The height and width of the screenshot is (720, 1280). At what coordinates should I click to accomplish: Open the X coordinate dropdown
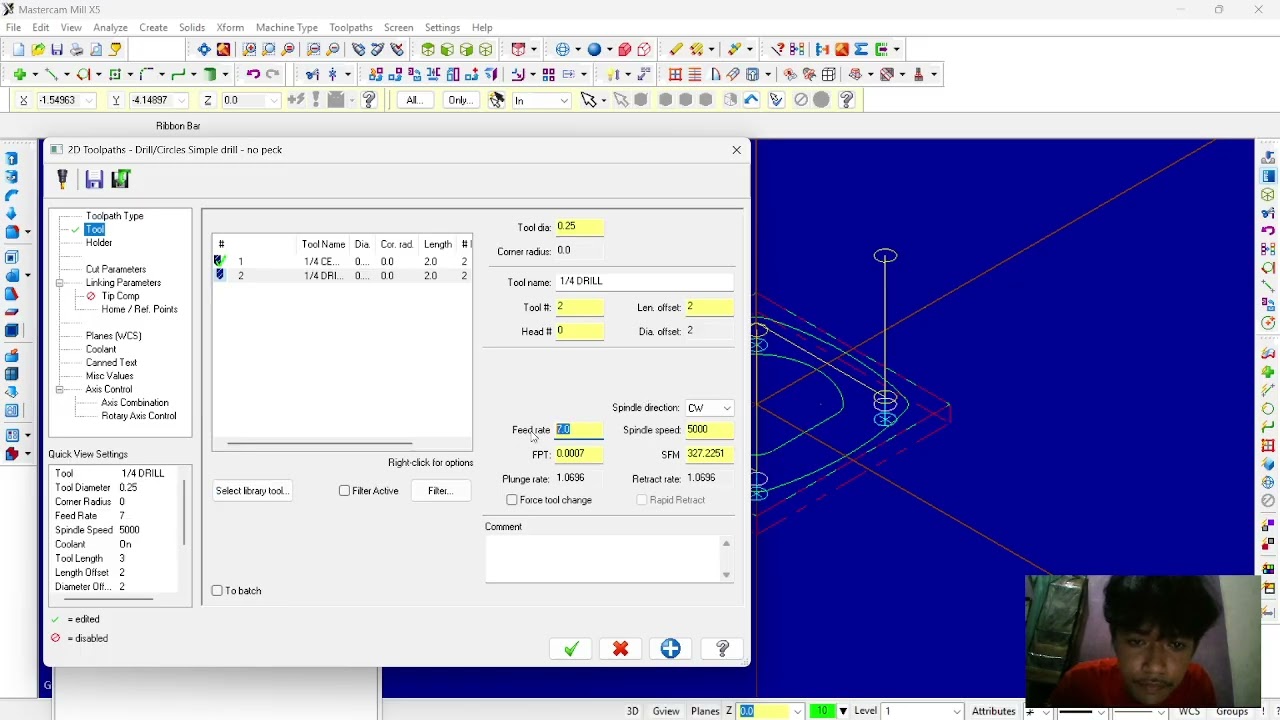click(89, 100)
